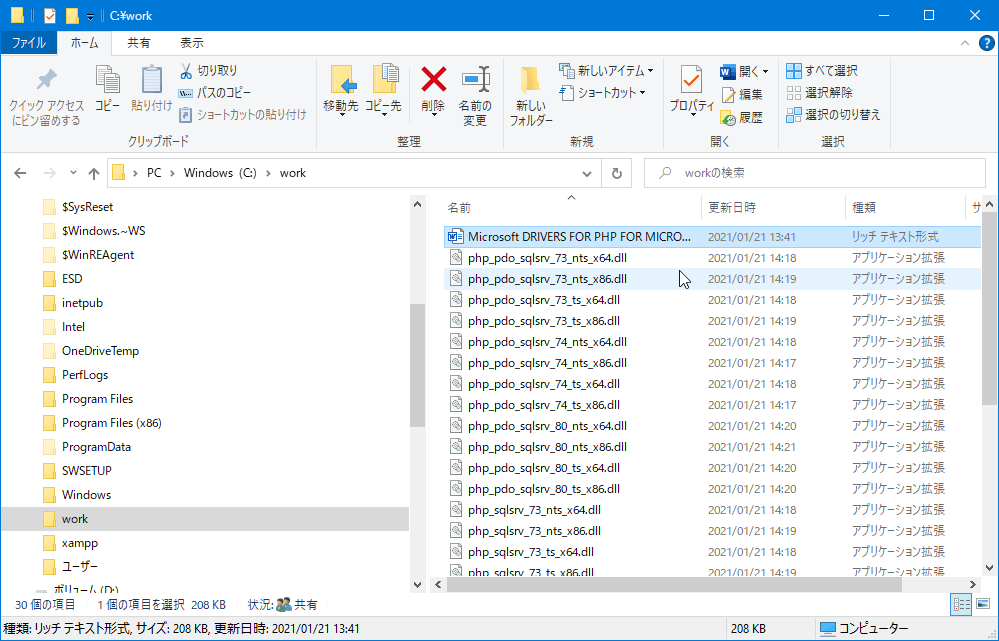Open the ファイル (File) menu
This screenshot has height=641, width=999.
(x=28, y=43)
